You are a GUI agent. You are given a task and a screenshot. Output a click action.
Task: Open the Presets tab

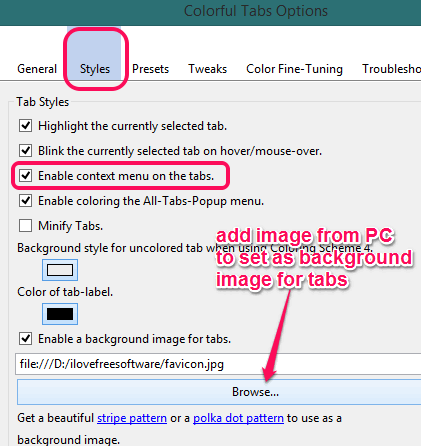(150, 69)
